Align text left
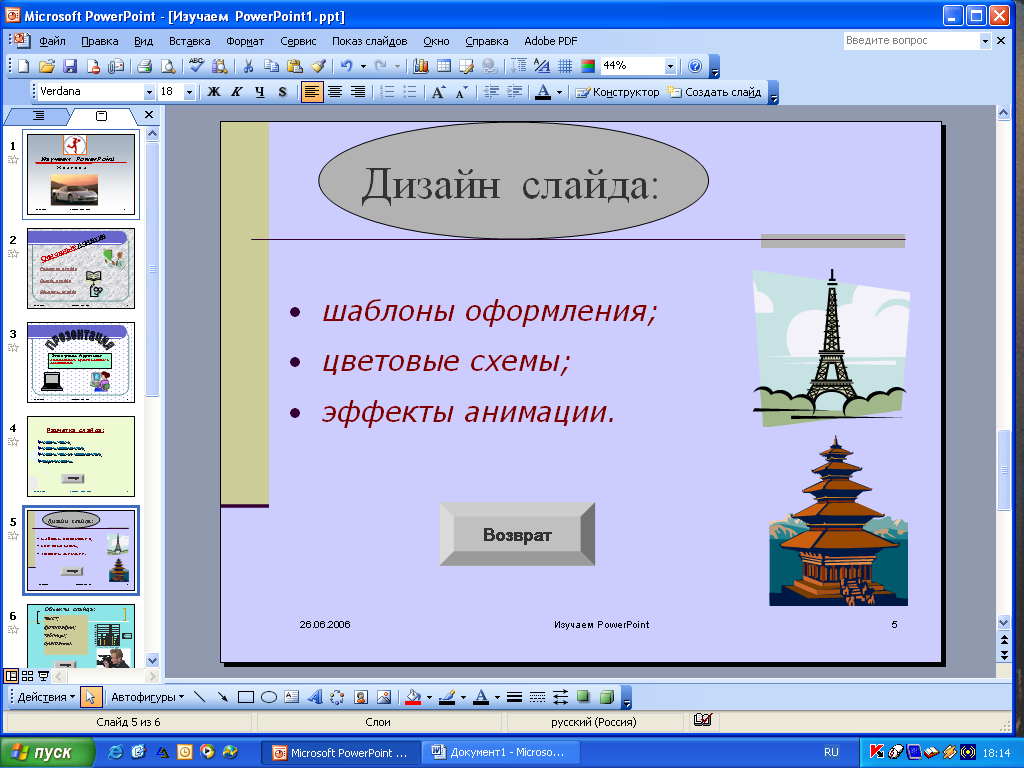This screenshot has height=768, width=1024. 312,92
